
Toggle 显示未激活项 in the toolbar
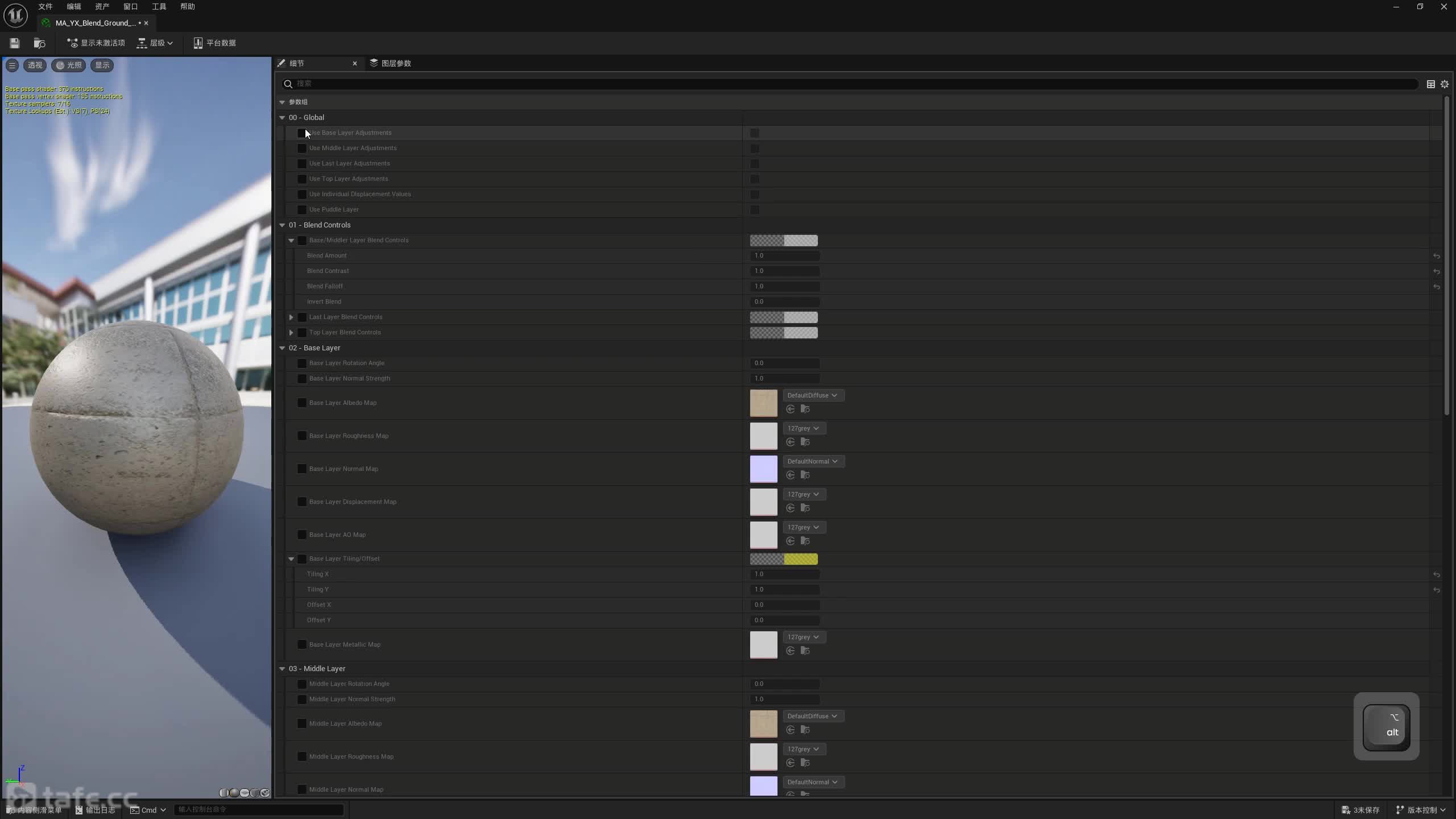(x=96, y=43)
